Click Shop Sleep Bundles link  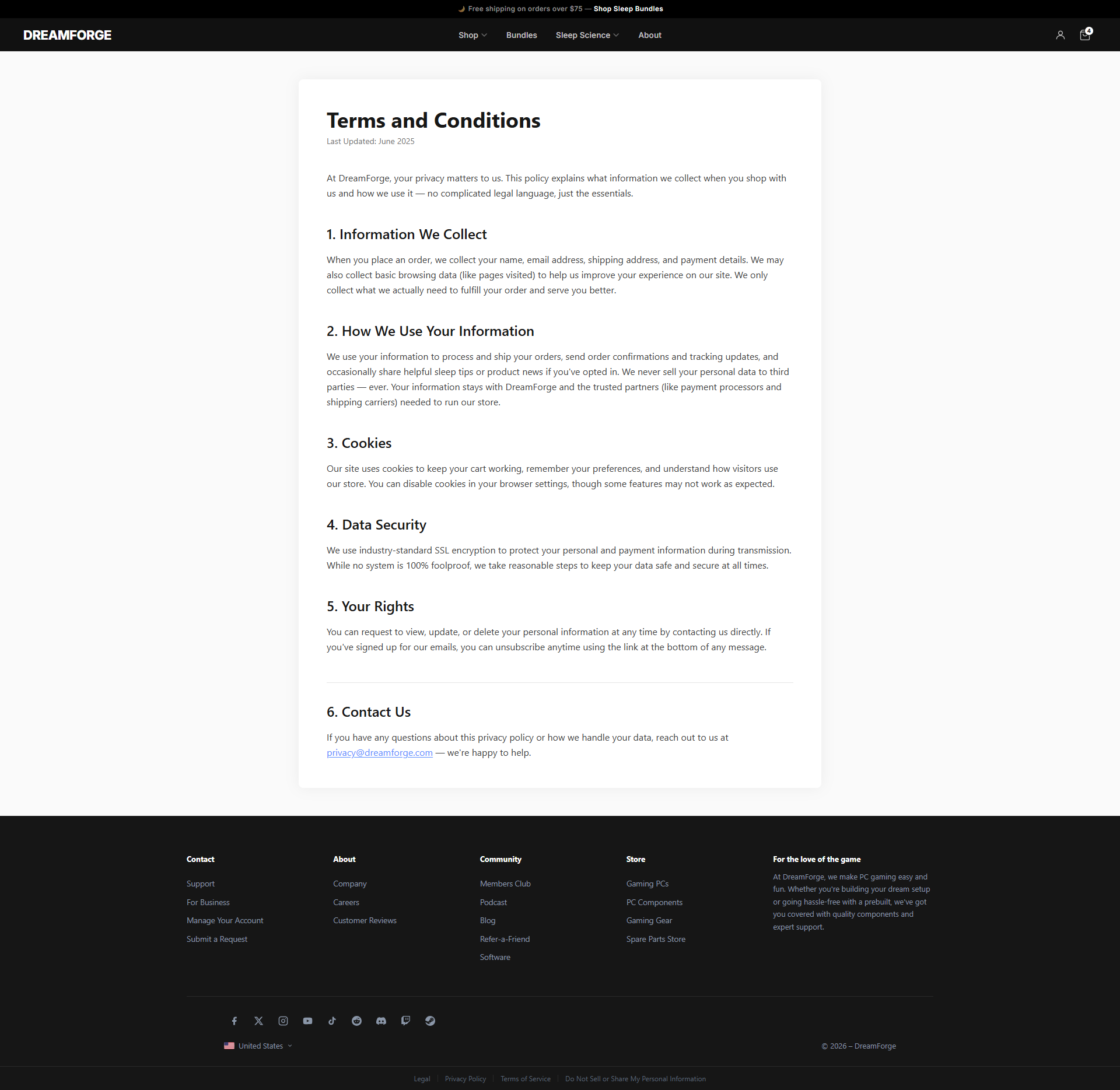[x=628, y=9]
